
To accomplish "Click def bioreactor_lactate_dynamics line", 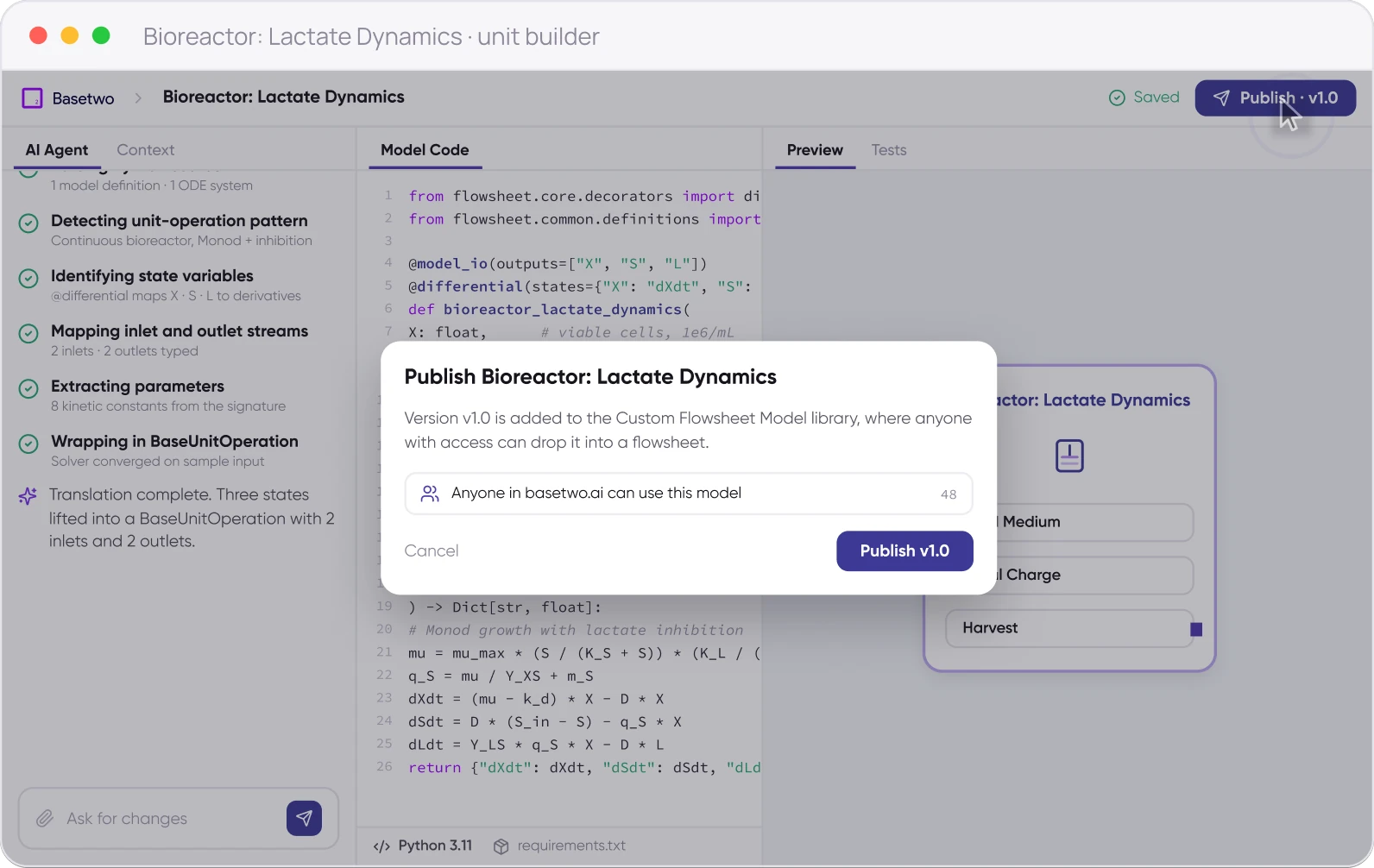I will click(549, 310).
